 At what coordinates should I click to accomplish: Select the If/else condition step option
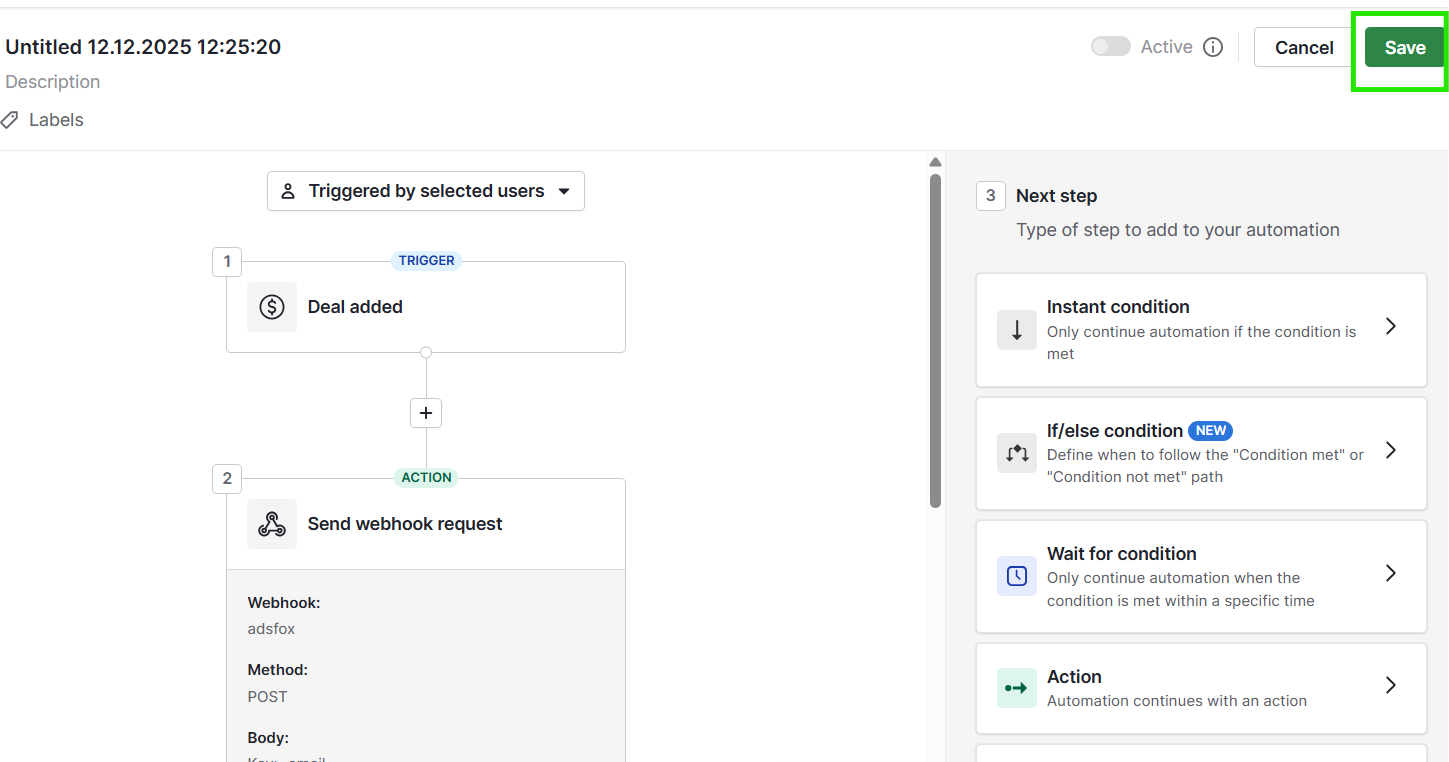point(1200,453)
